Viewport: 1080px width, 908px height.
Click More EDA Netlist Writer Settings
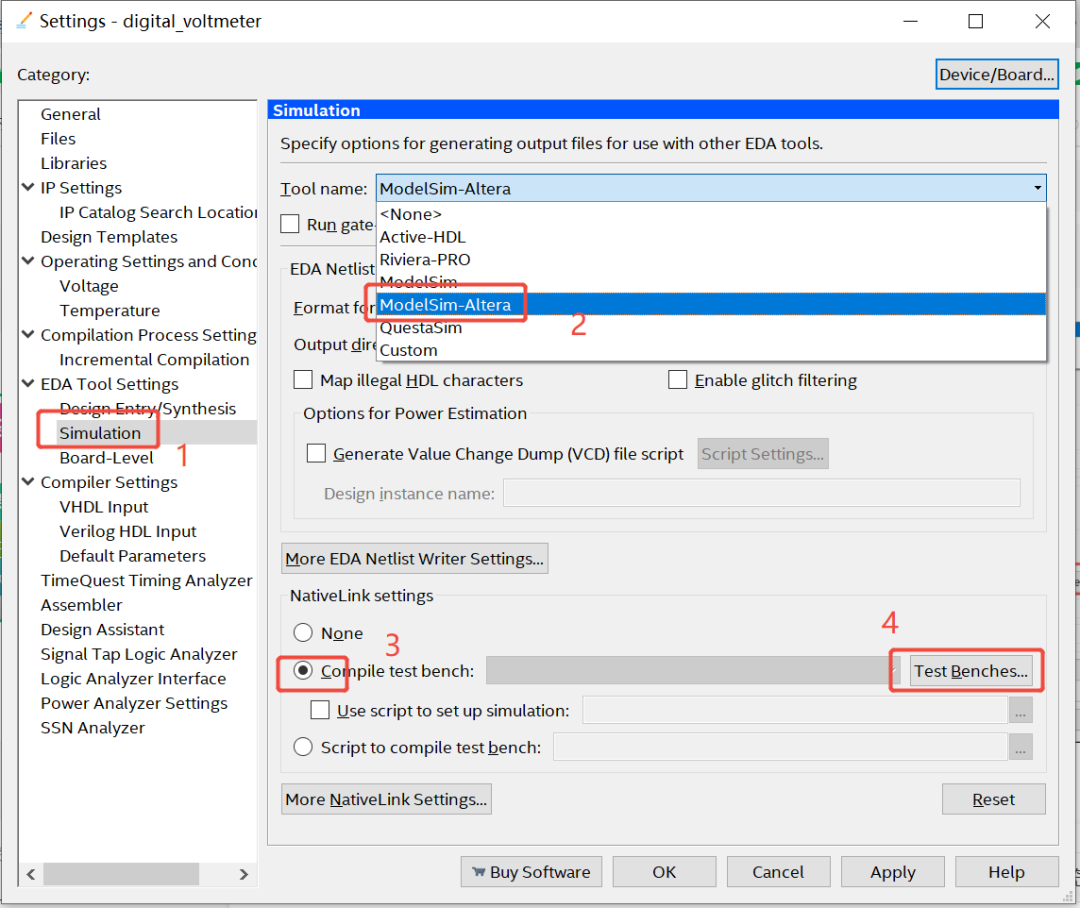[415, 558]
